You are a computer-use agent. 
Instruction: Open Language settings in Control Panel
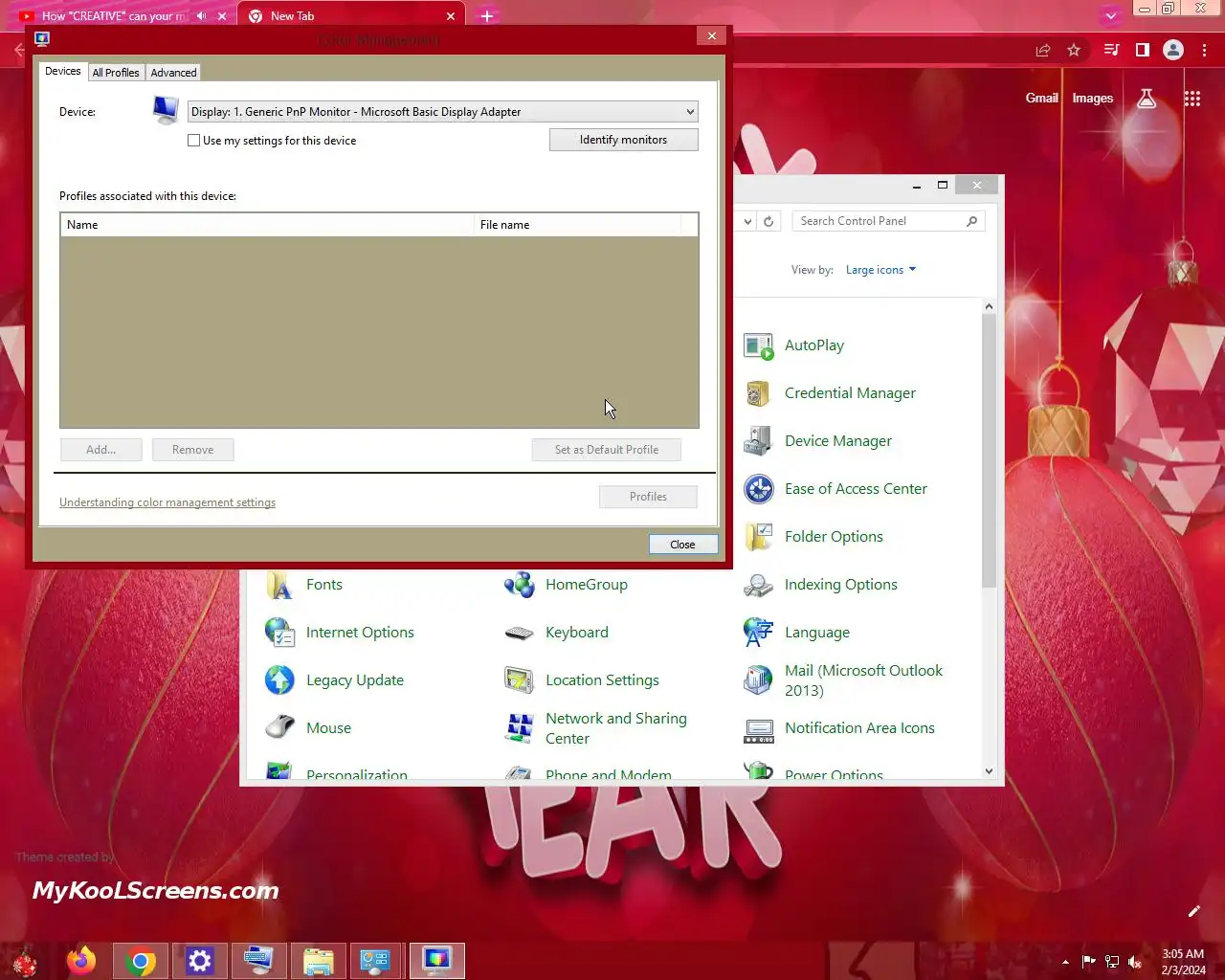(x=797, y=633)
